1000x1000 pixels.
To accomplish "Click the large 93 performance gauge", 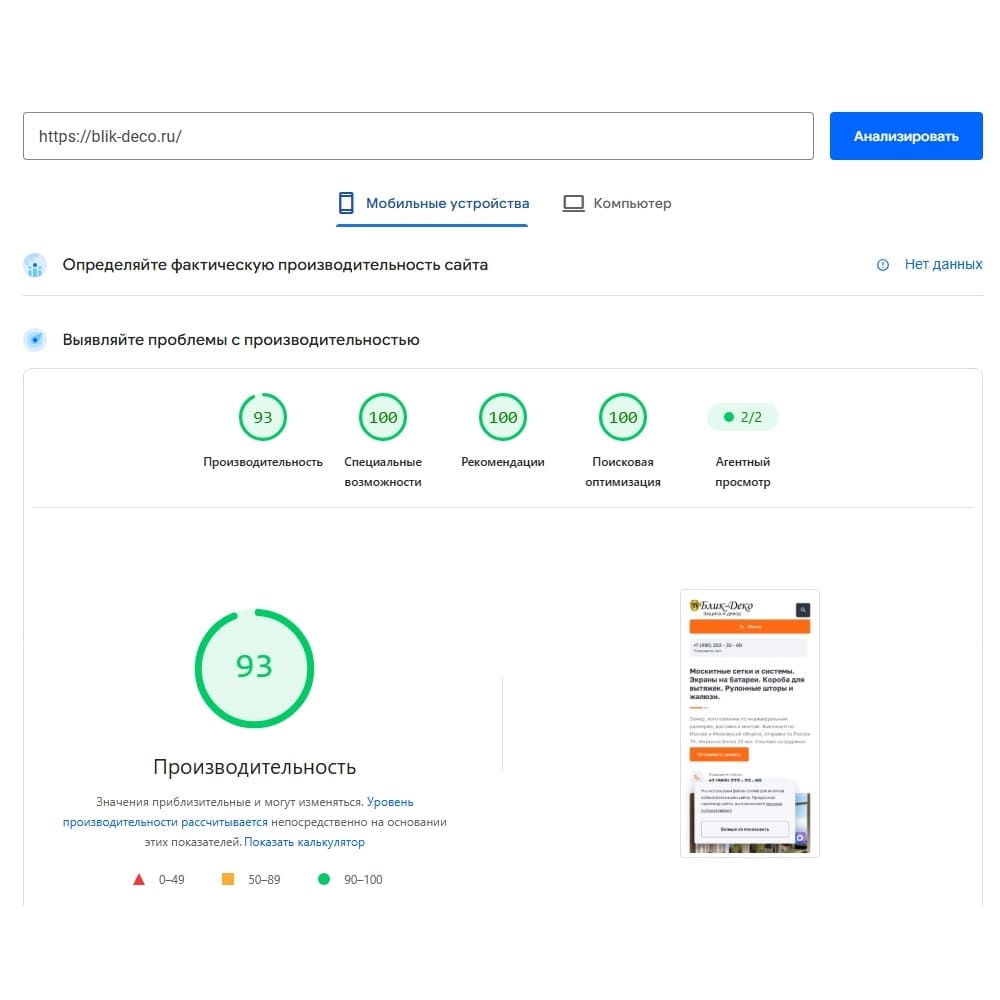I will click(254, 668).
